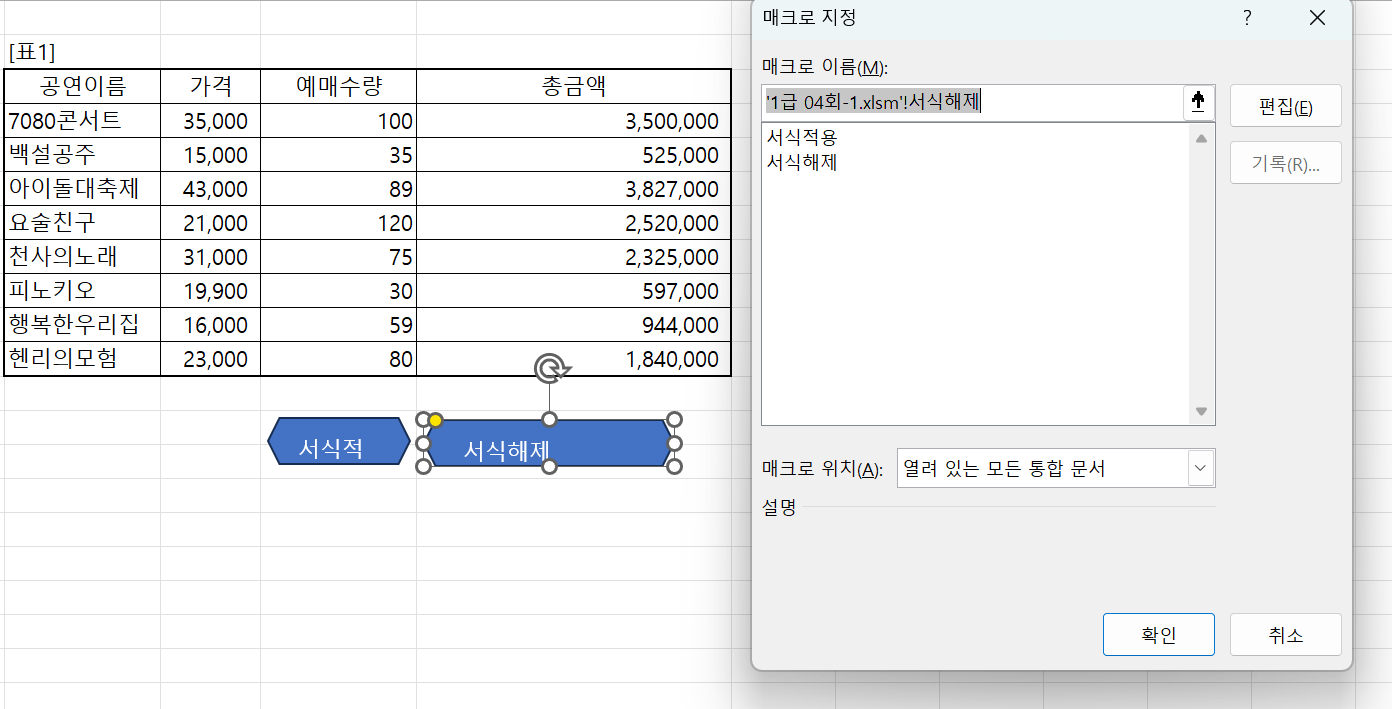This screenshot has width=1392, height=709.
Task: Cancel the dialog with 취소
Action: point(1285,635)
